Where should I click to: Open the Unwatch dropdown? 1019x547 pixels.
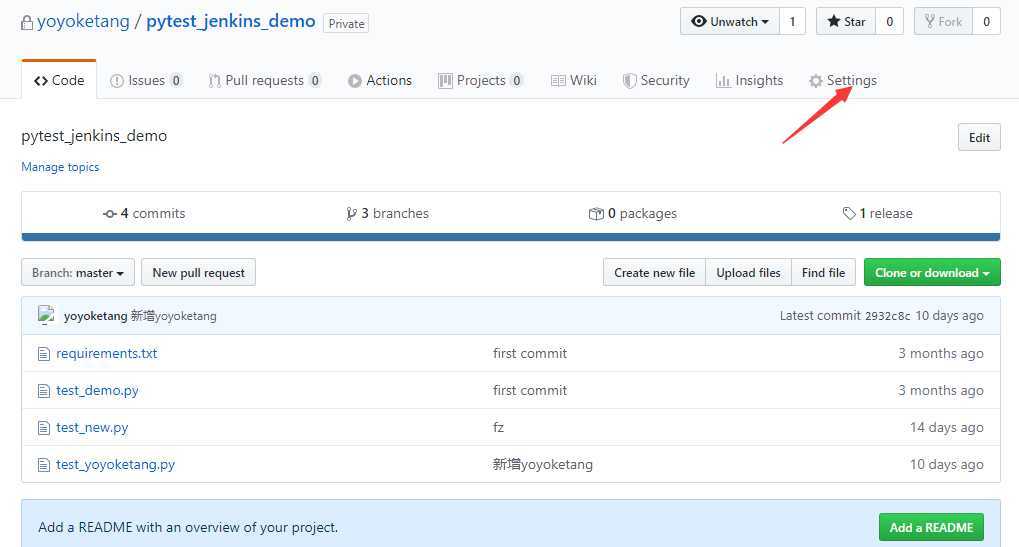[x=730, y=21]
